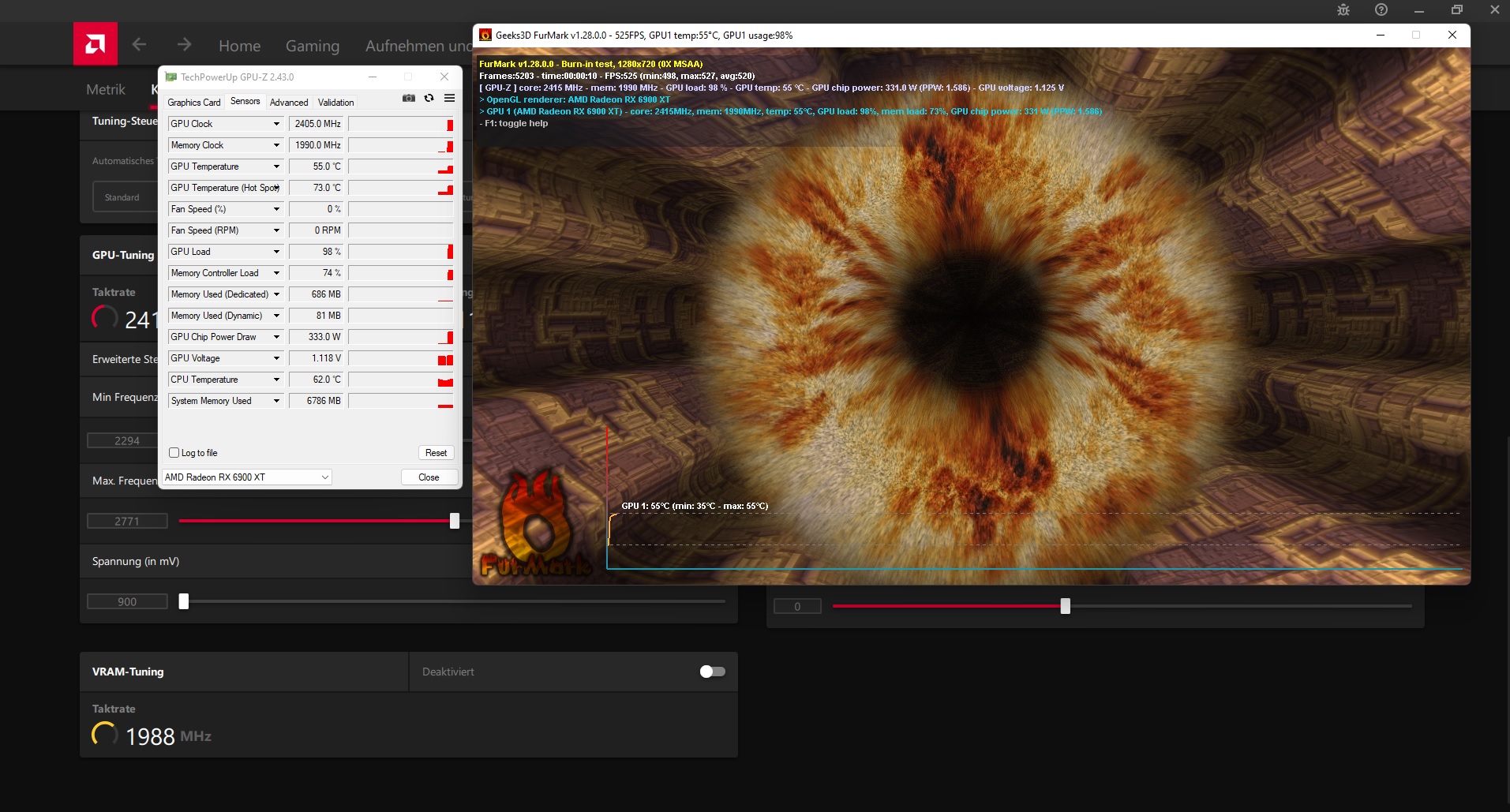Open the bug report icon
Screen dimensions: 1510x812
1343,10
